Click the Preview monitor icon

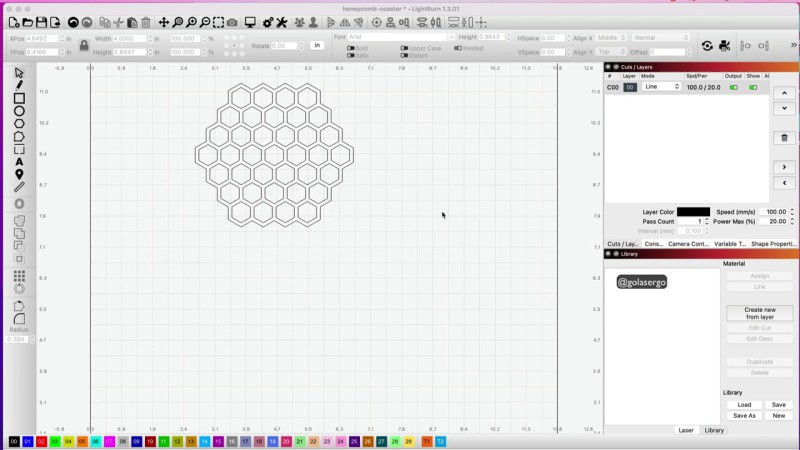coord(250,22)
